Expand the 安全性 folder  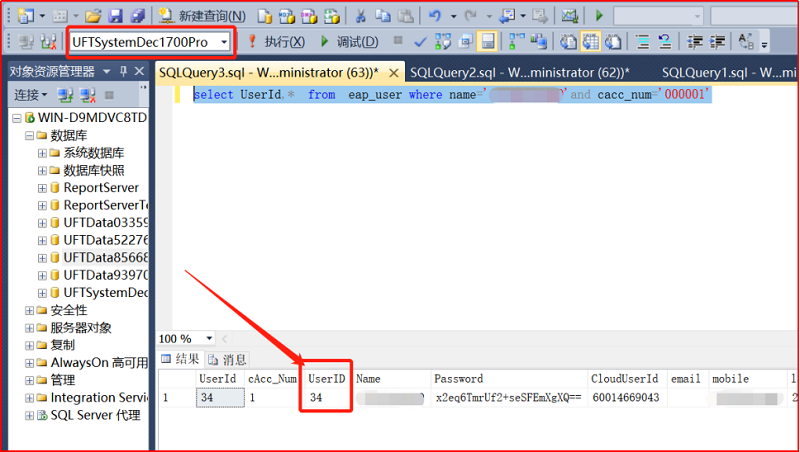coord(29,310)
